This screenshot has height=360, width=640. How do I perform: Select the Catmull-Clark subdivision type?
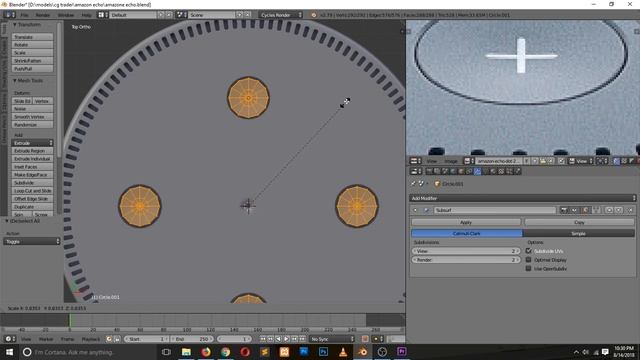(x=467, y=233)
